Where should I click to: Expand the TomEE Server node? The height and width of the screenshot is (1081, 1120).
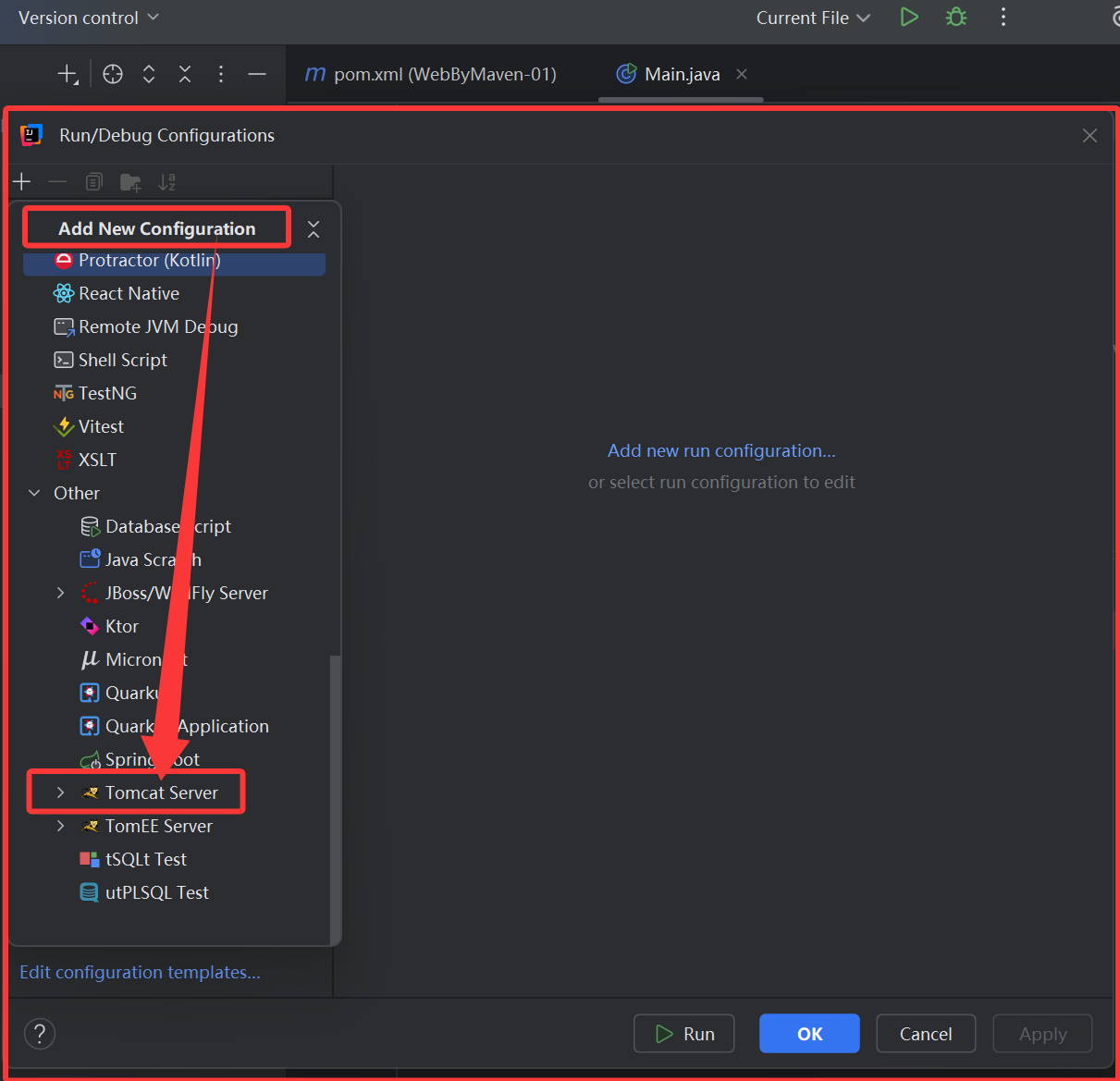(x=61, y=826)
